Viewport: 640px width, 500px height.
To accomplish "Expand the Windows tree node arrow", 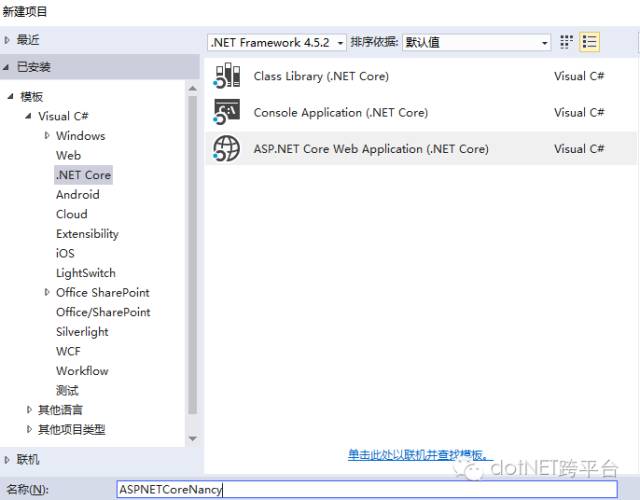I will [x=47, y=135].
